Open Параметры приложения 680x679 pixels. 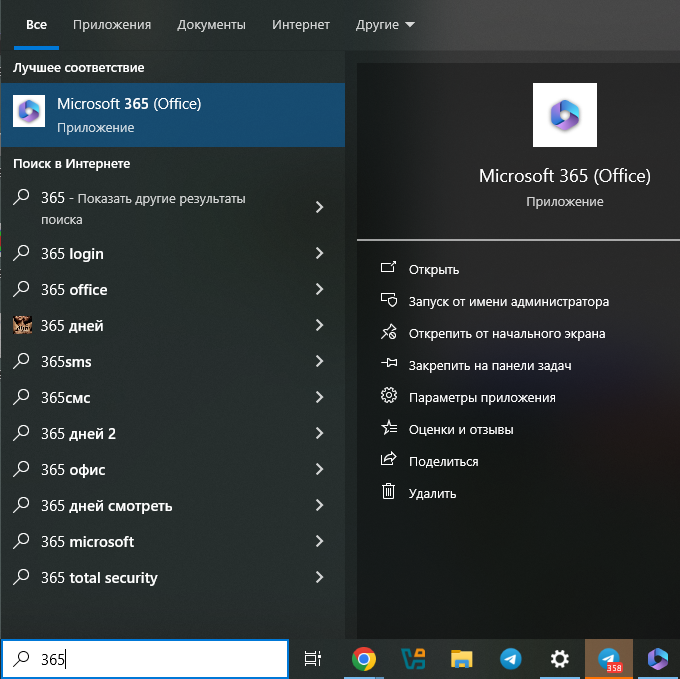click(482, 398)
